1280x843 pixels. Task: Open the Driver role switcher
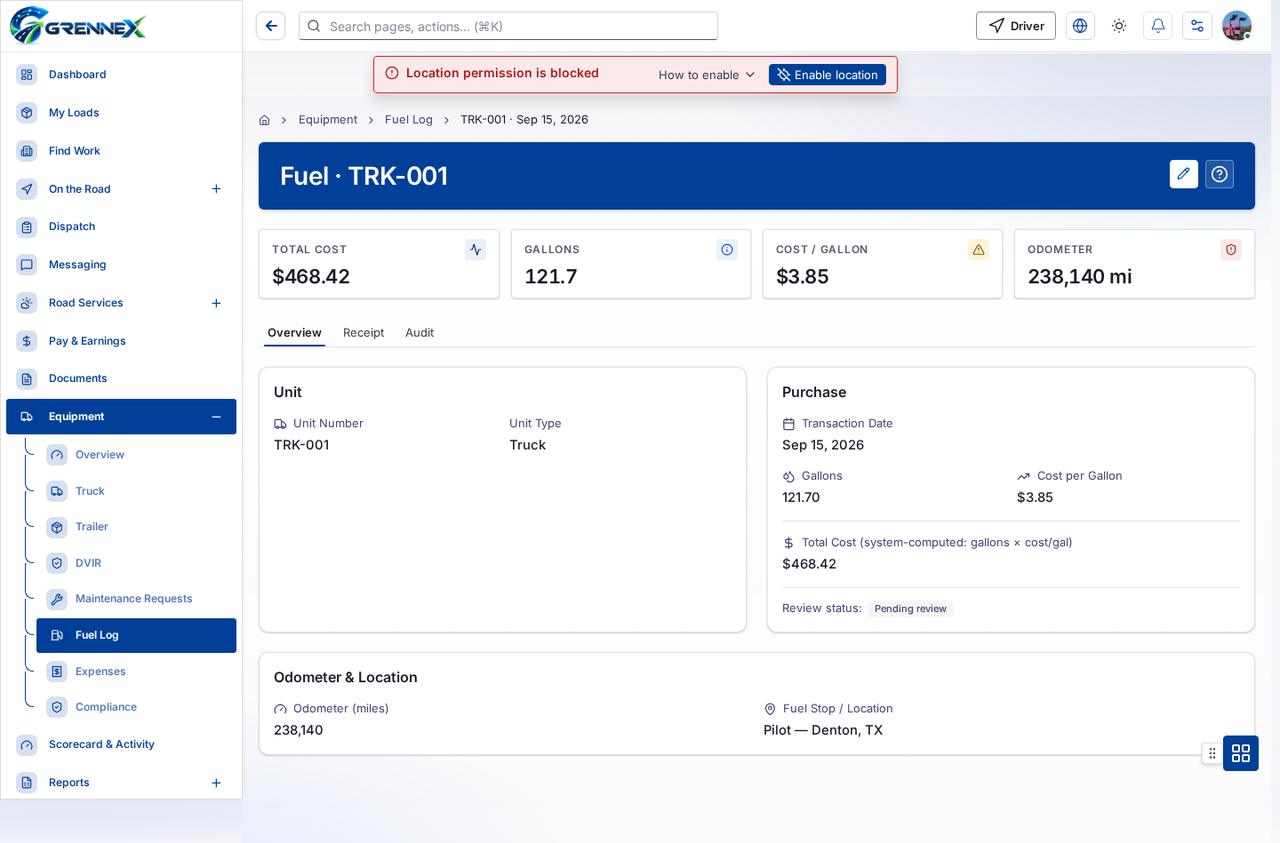(x=1016, y=26)
